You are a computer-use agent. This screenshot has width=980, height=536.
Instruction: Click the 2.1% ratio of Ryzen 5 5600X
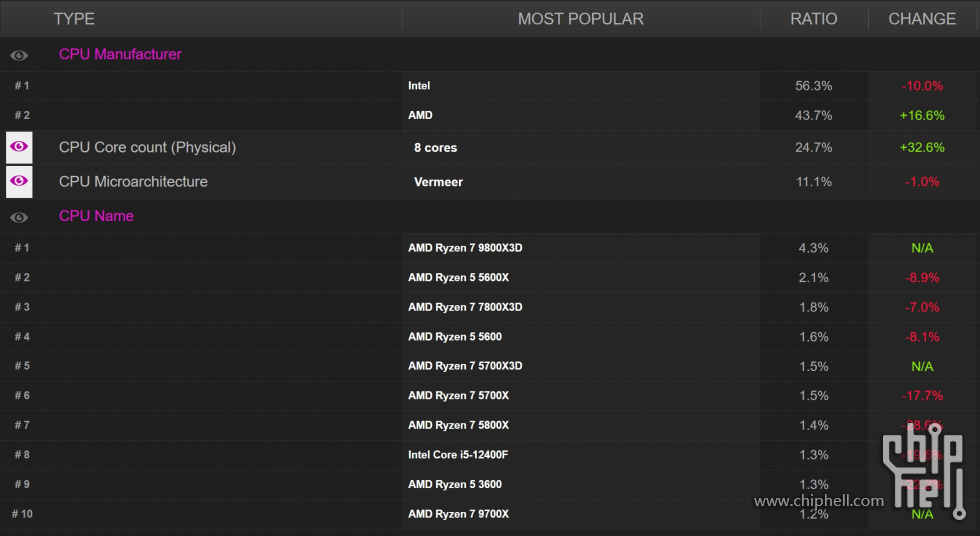tap(814, 277)
